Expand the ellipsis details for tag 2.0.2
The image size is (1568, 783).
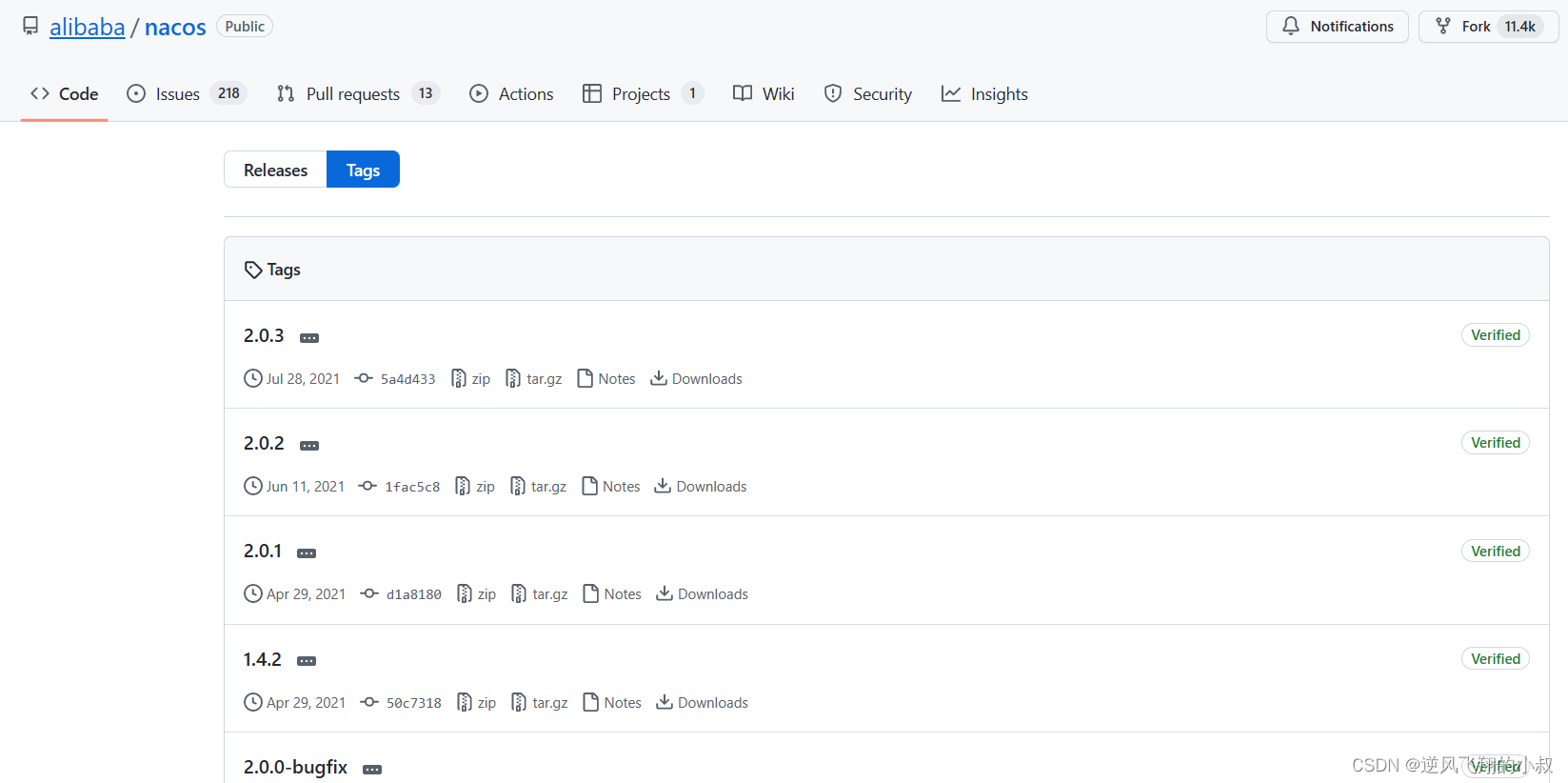click(309, 446)
